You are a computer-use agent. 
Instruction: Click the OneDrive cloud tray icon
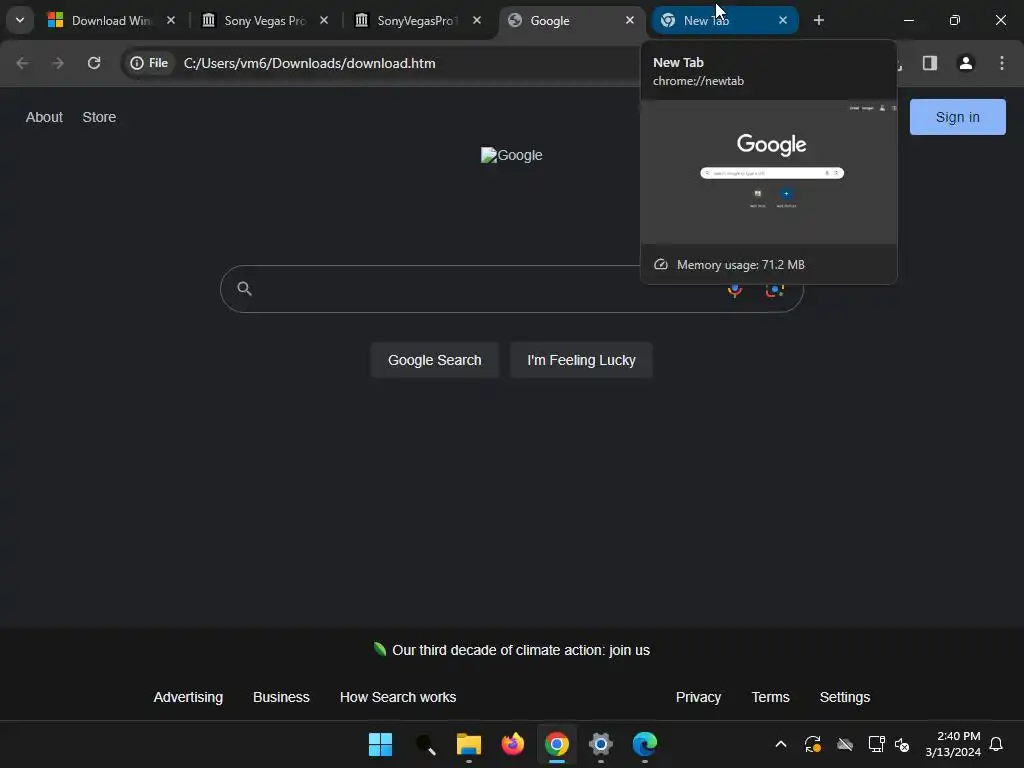coord(845,744)
